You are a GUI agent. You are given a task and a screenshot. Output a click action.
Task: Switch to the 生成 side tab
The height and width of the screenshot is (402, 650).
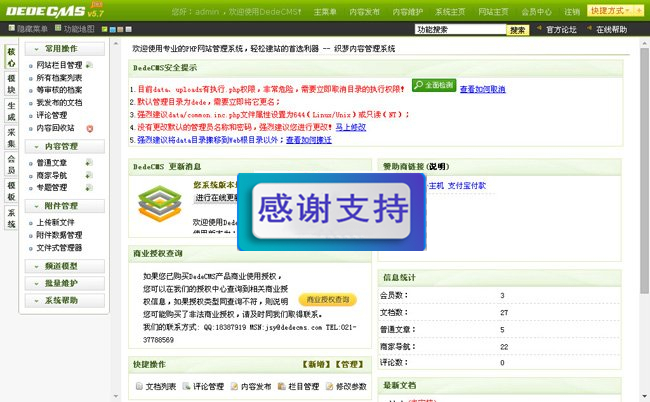(x=11, y=111)
